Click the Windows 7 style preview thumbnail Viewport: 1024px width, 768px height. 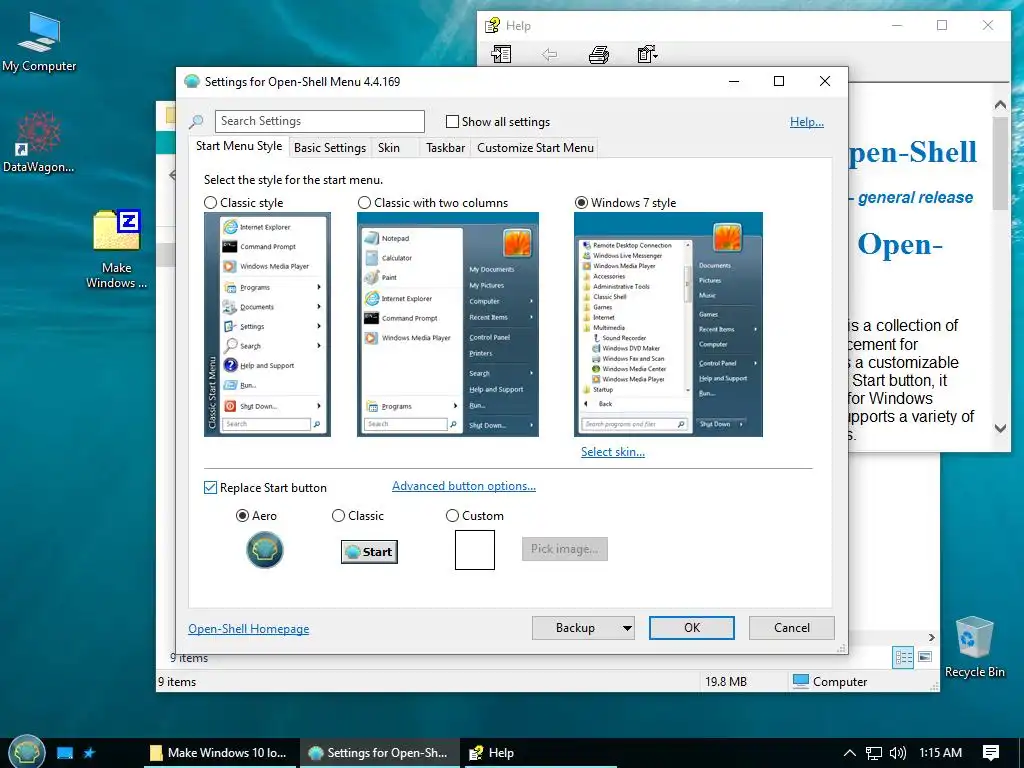click(x=668, y=325)
